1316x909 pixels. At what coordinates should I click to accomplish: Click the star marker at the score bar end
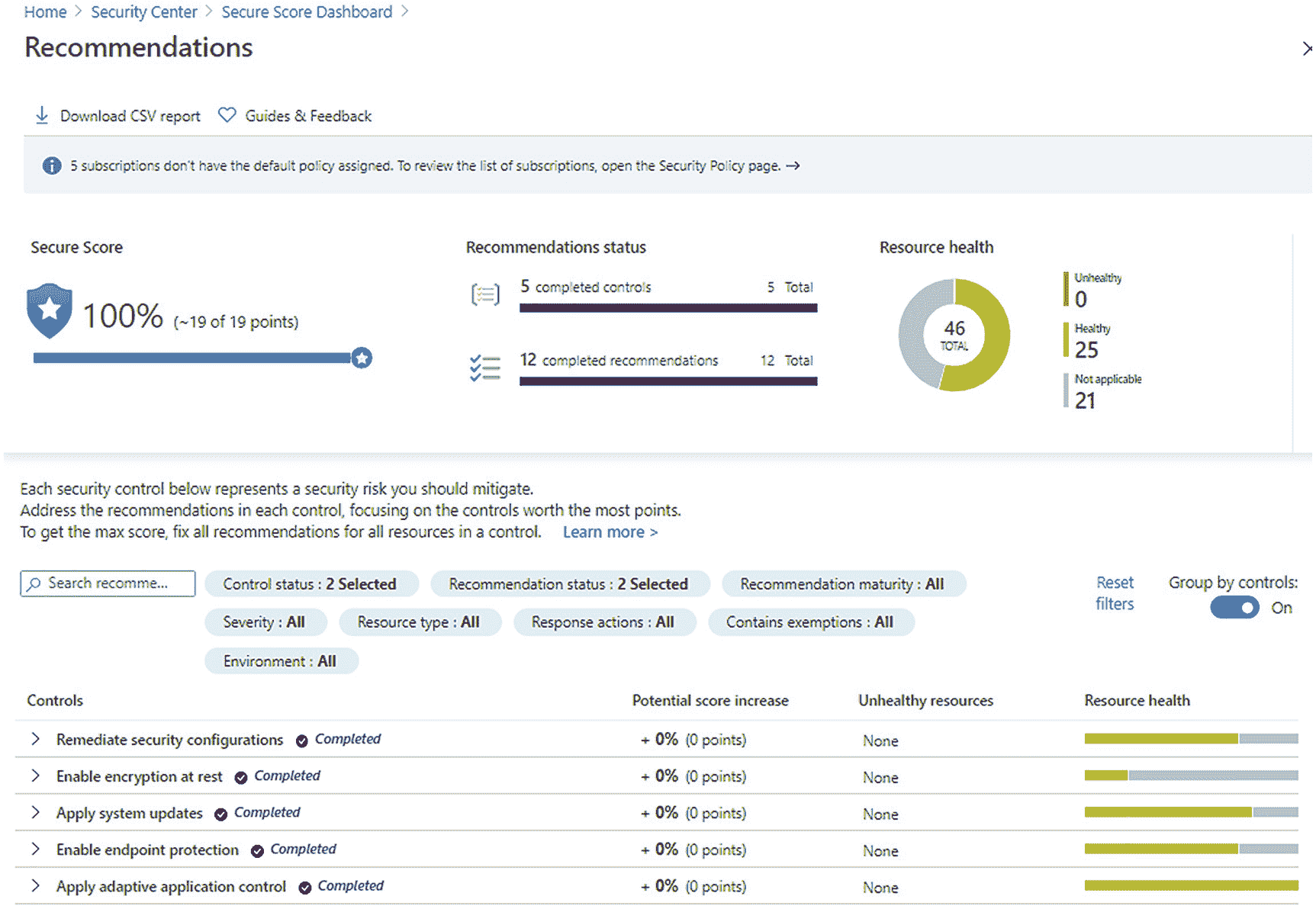[362, 358]
